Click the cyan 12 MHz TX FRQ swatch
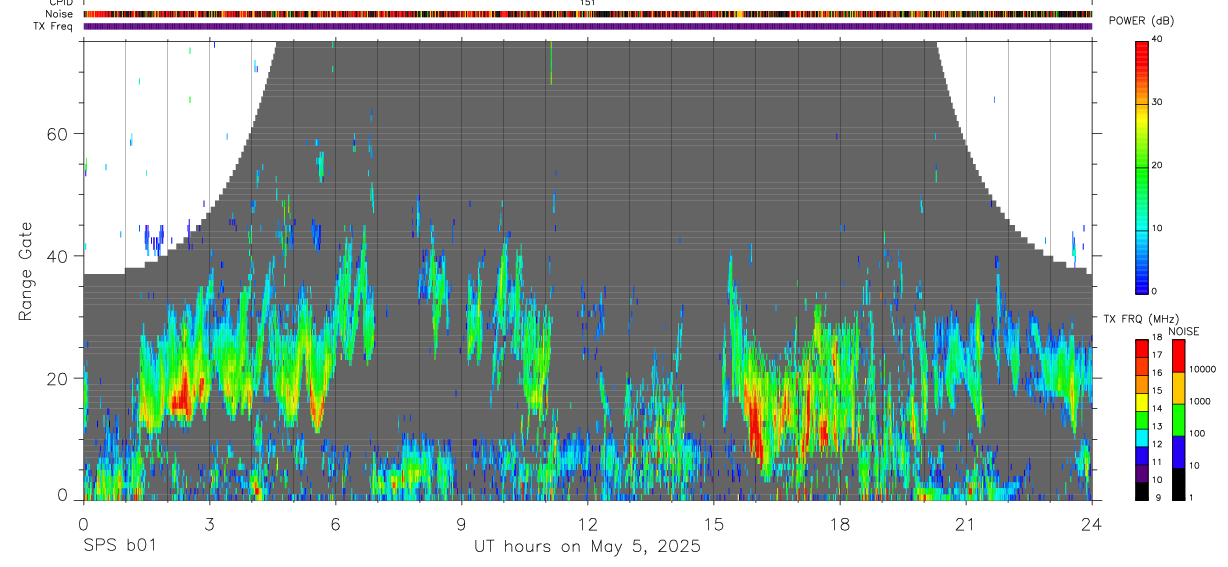Image resolution: width=1228 pixels, height=567 pixels. [1142, 436]
